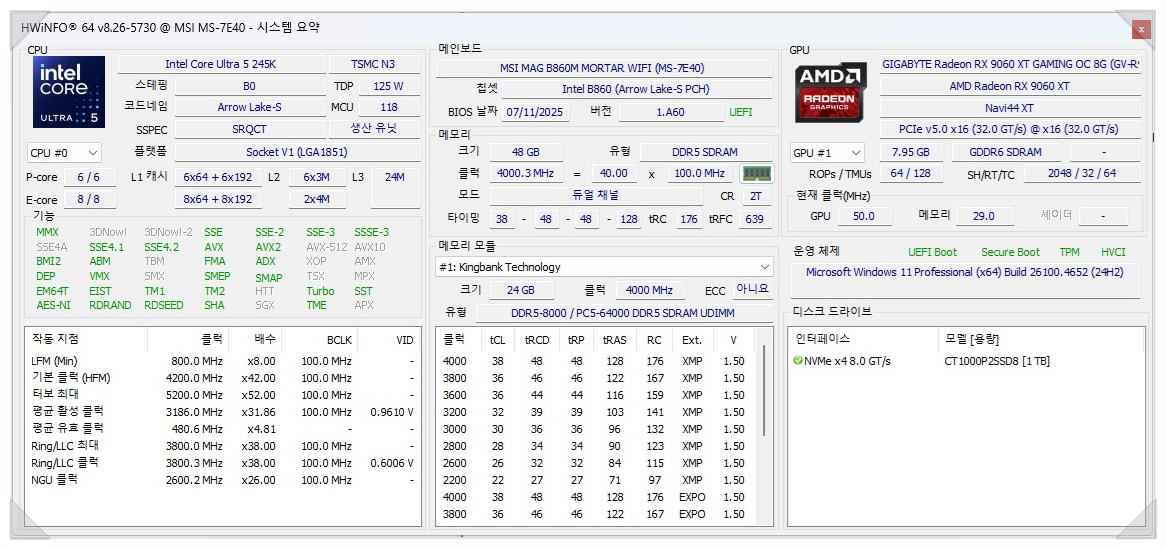The width and height of the screenshot is (1166, 549).
Task: Close the HWiNFO system summary window
Action: tap(1141, 29)
